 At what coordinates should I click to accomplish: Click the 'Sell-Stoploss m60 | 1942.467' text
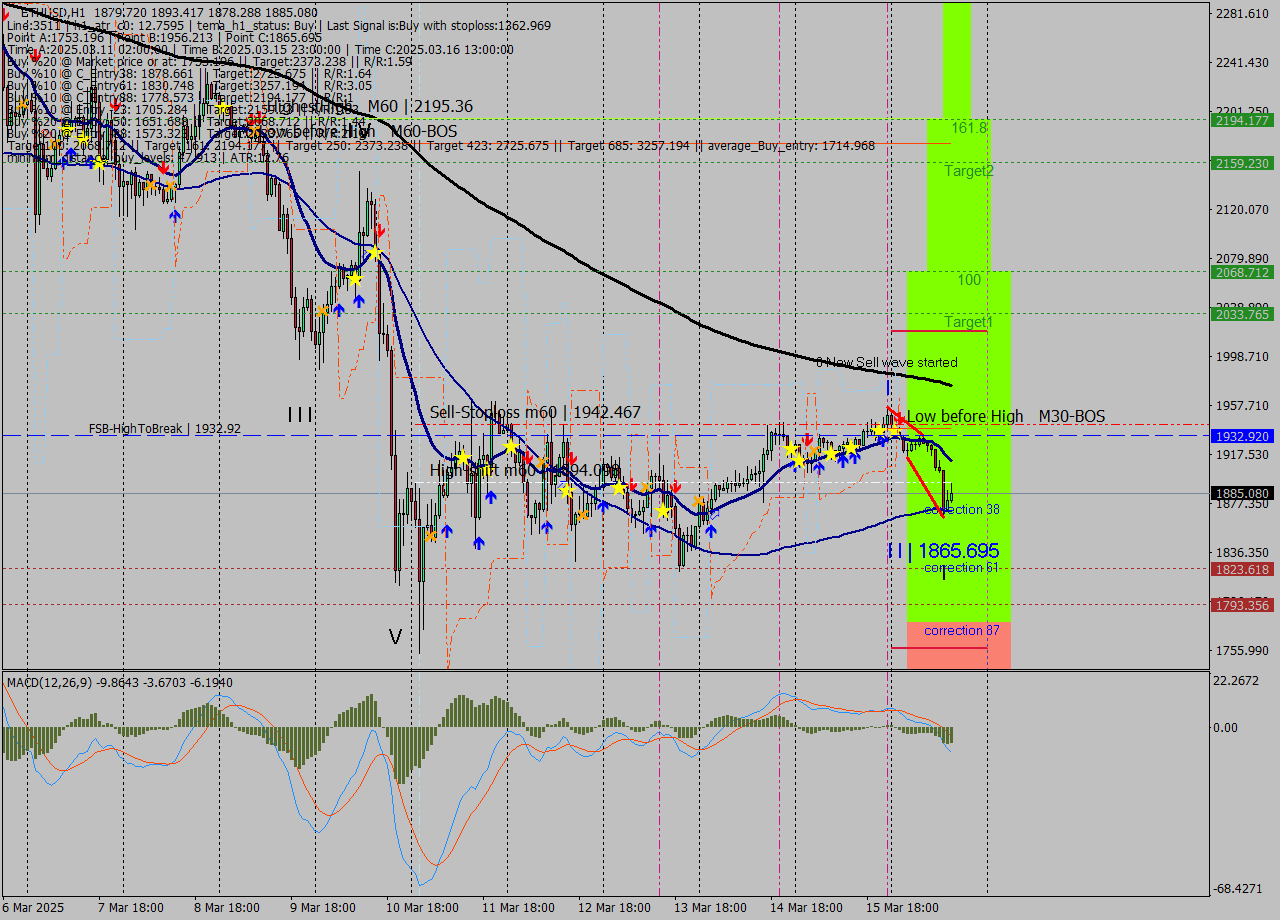(x=535, y=412)
